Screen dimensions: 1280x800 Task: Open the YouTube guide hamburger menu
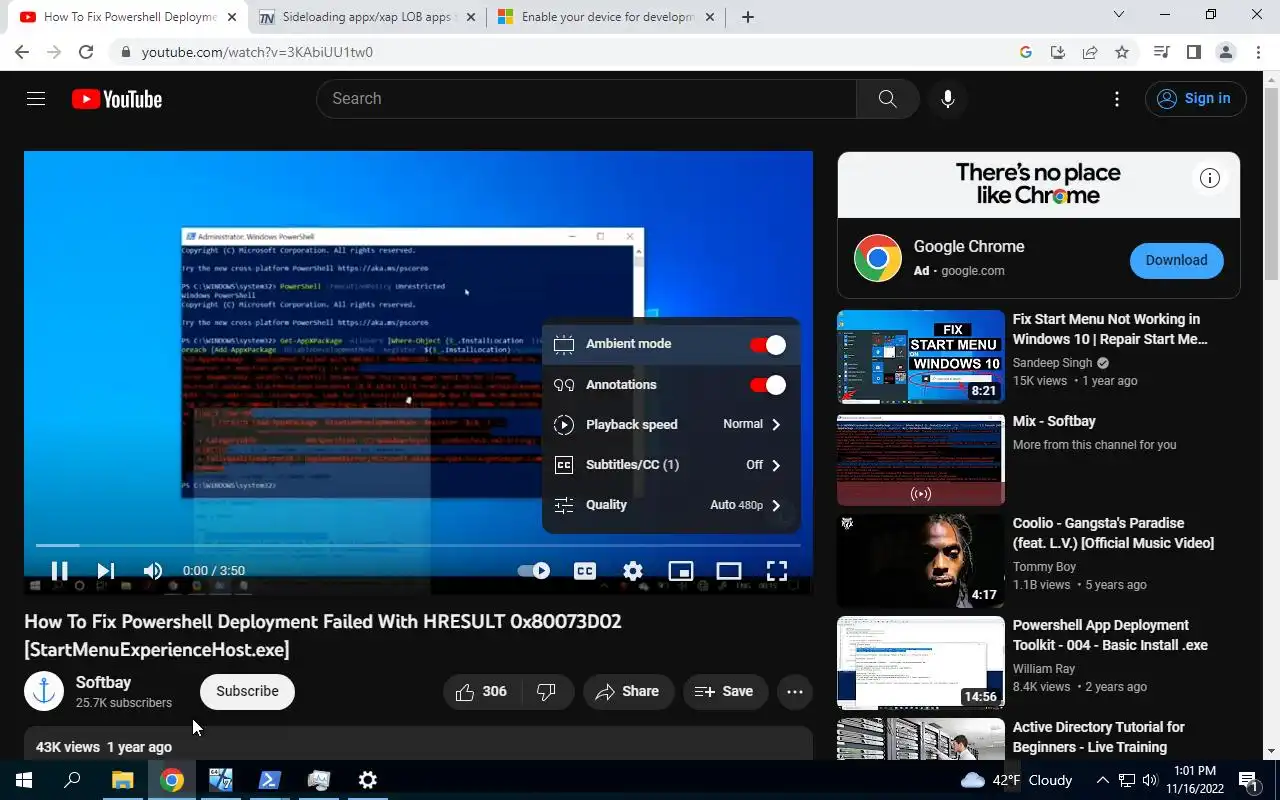click(36, 99)
